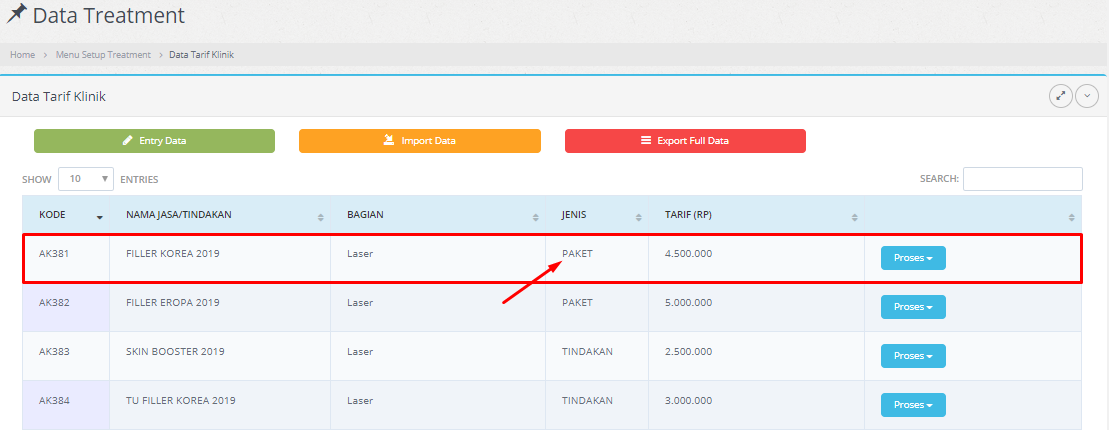Click Laser in the AK384 row

point(360,400)
